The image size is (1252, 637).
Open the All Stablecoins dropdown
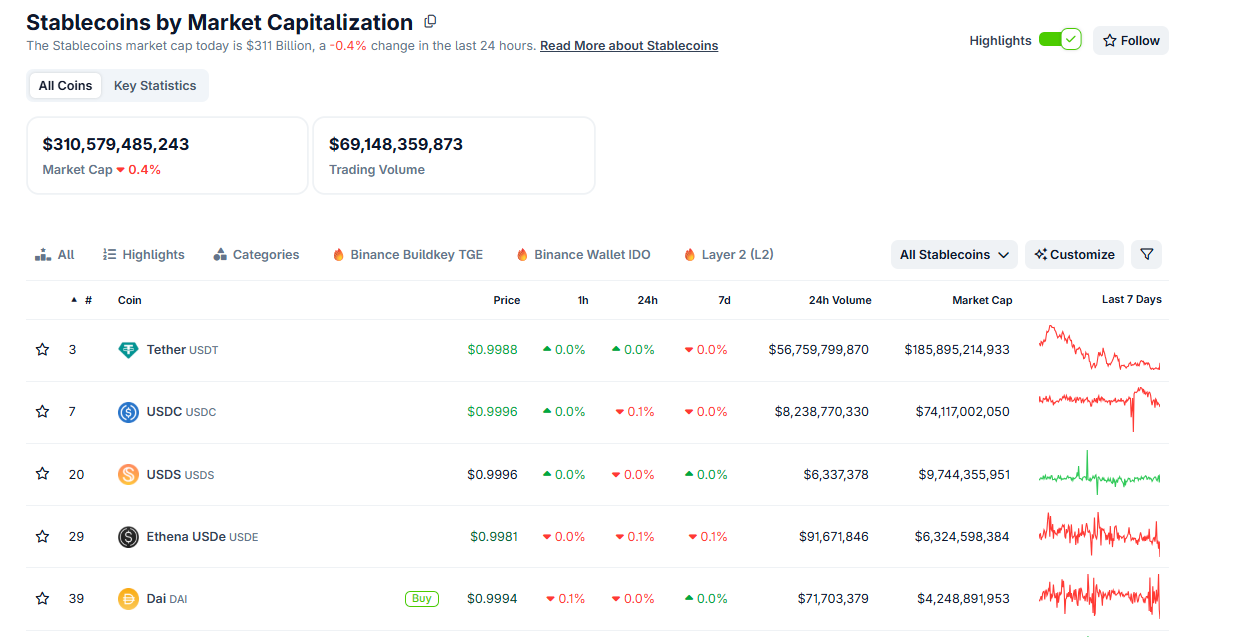953,254
